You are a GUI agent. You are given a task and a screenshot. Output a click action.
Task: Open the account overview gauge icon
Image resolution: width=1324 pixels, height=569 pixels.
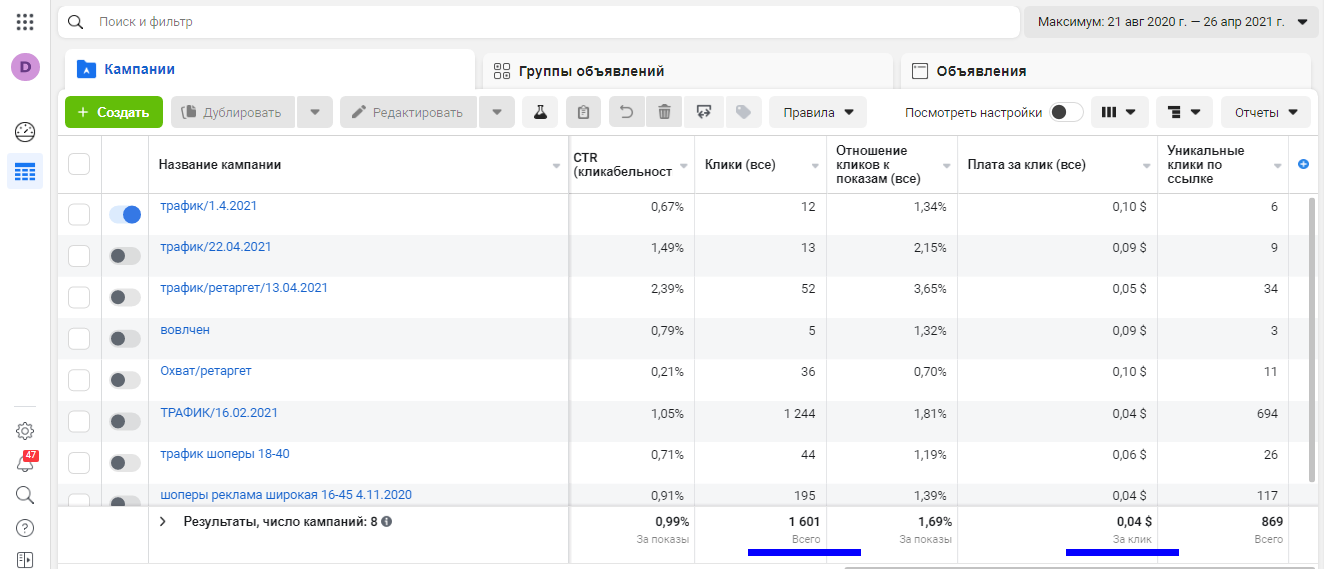25,132
